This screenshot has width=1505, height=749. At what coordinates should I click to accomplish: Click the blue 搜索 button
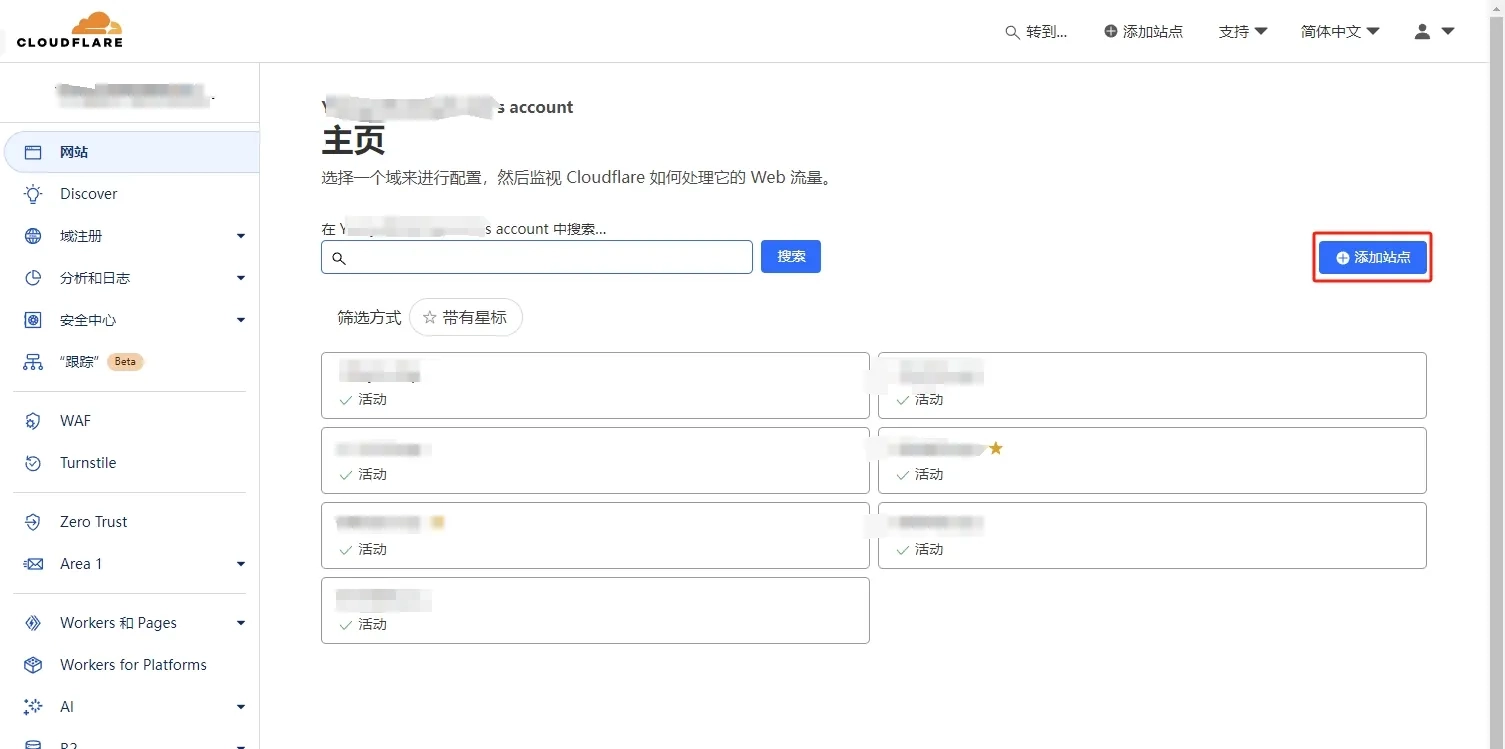click(x=791, y=256)
